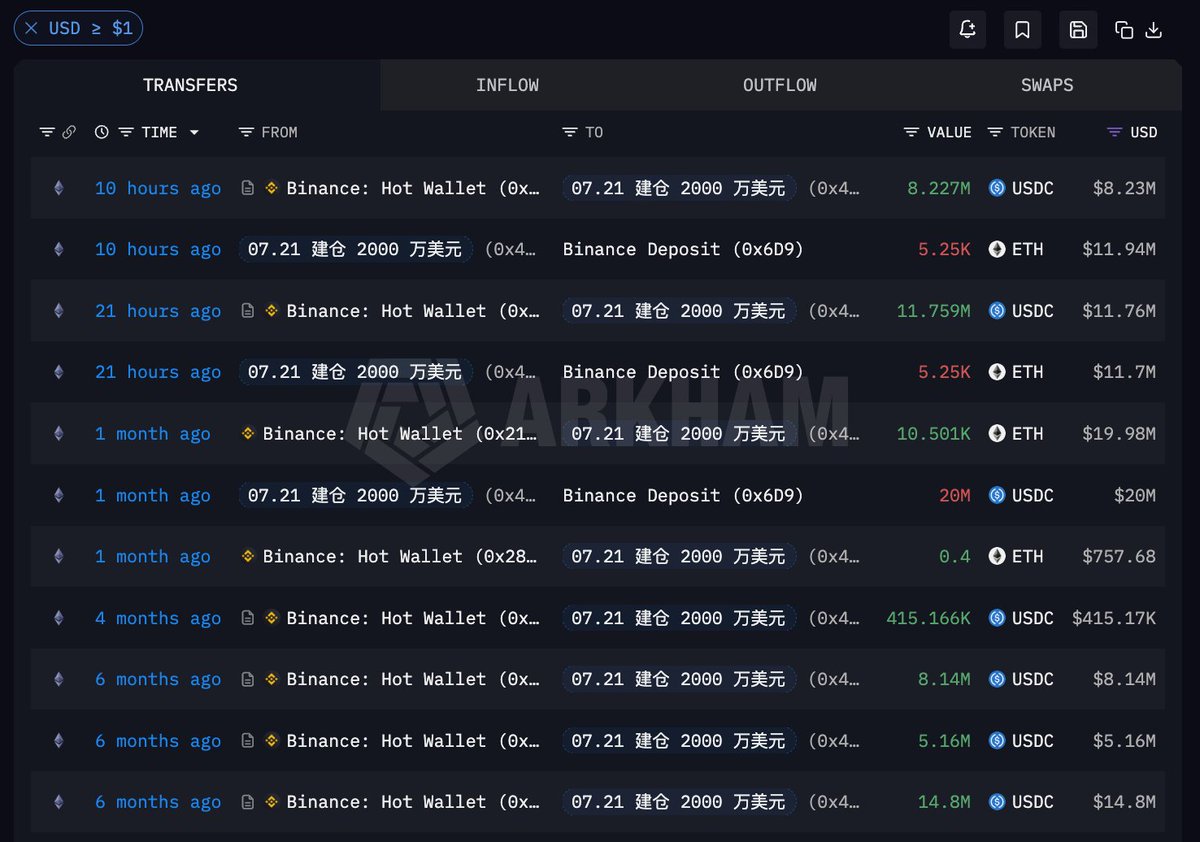Bookmark this view with the bookmark icon
Viewport: 1200px width, 842px height.
pos(1022,30)
